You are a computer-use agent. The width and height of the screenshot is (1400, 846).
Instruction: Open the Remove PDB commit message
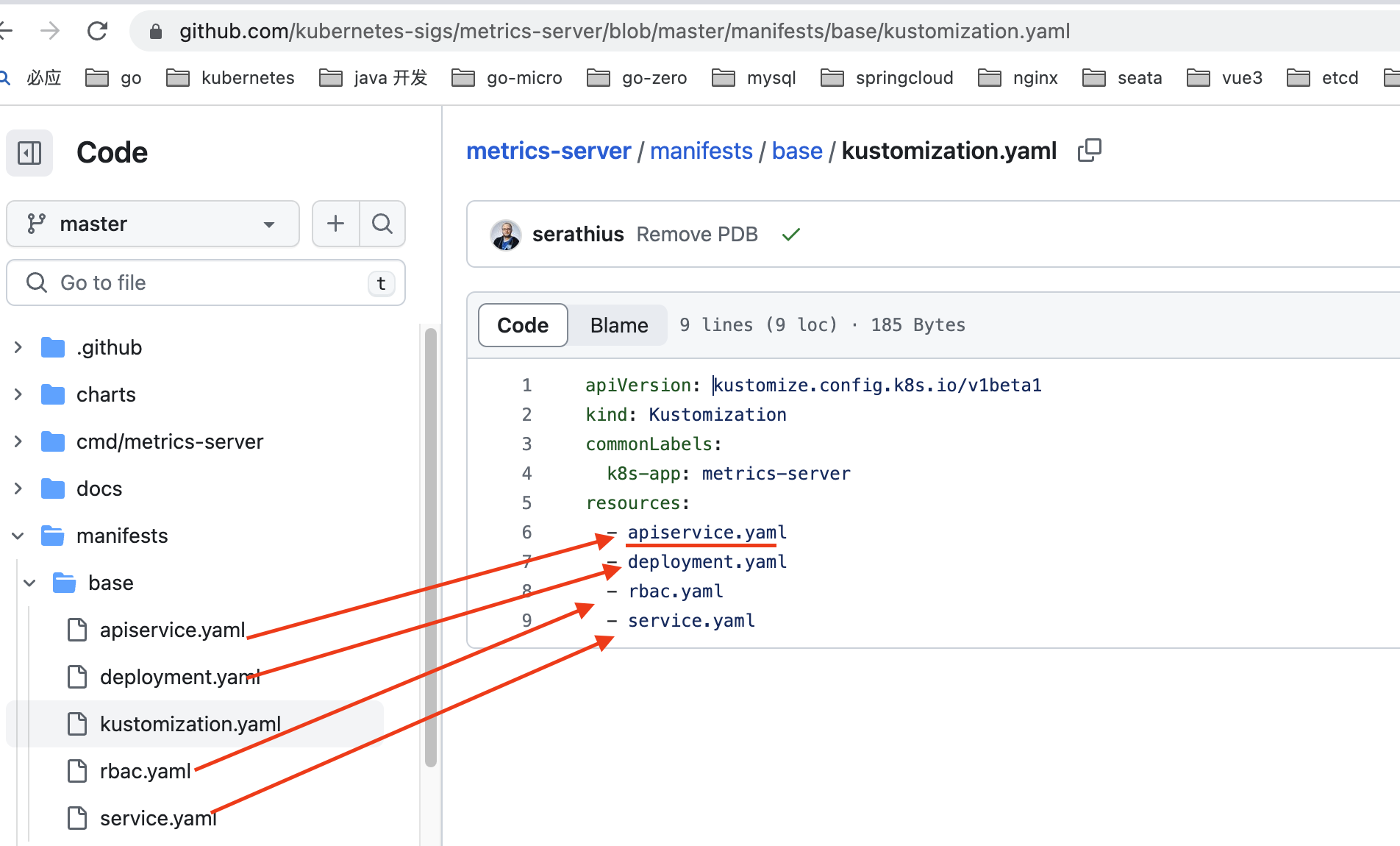[x=696, y=235]
